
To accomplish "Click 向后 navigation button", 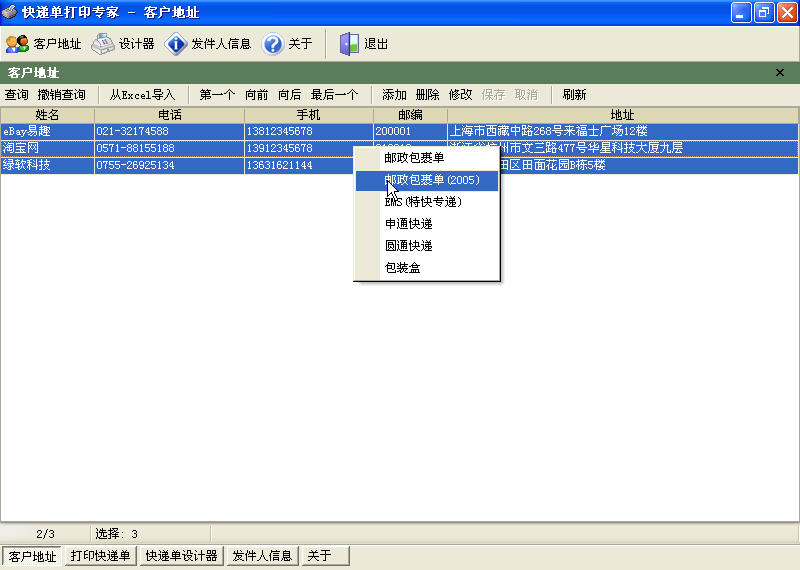I will (289, 95).
